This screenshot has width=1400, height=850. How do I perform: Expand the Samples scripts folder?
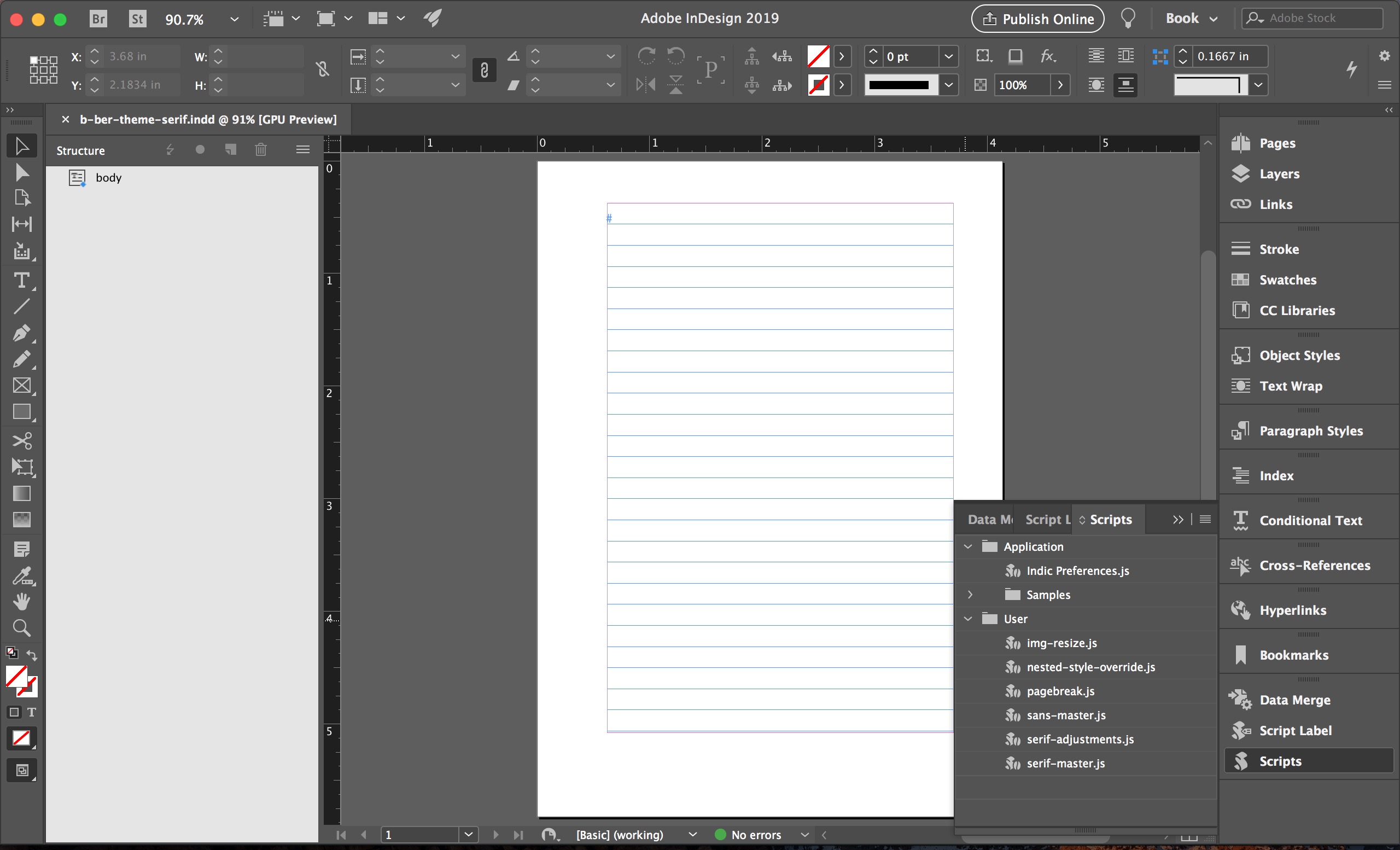point(970,595)
